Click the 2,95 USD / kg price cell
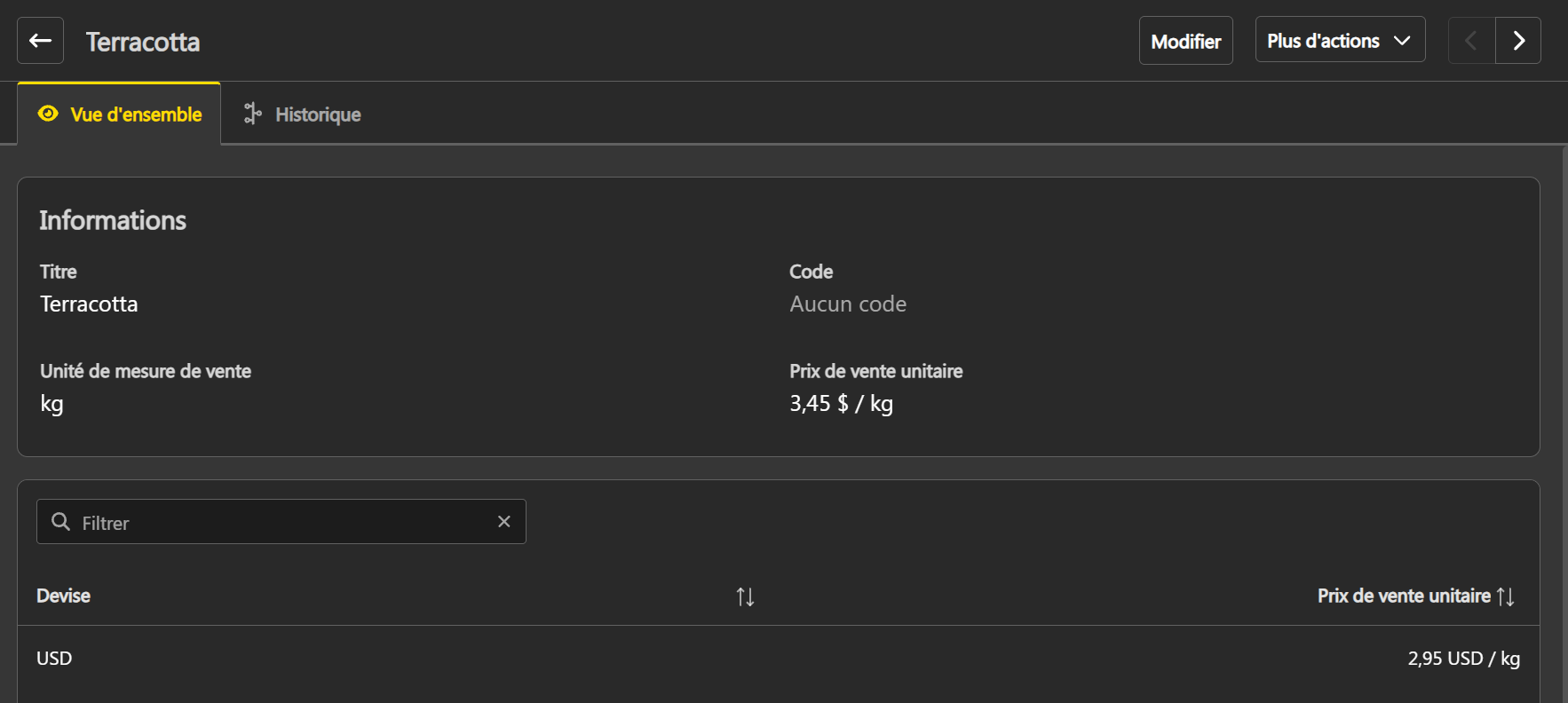 1463,659
